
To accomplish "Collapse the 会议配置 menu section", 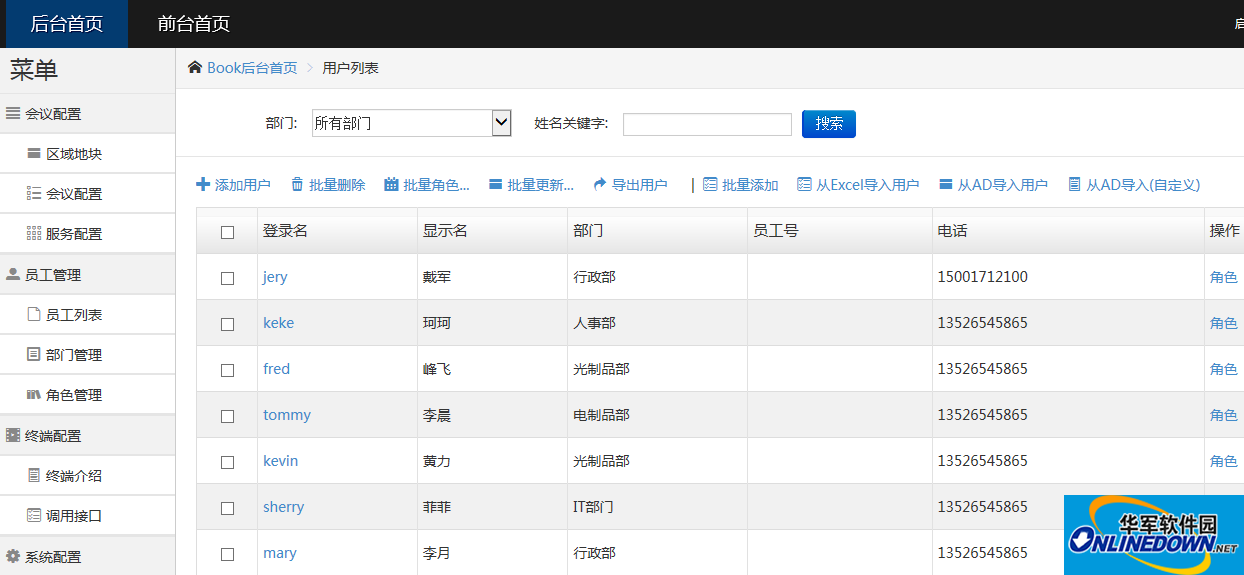I will (52, 114).
